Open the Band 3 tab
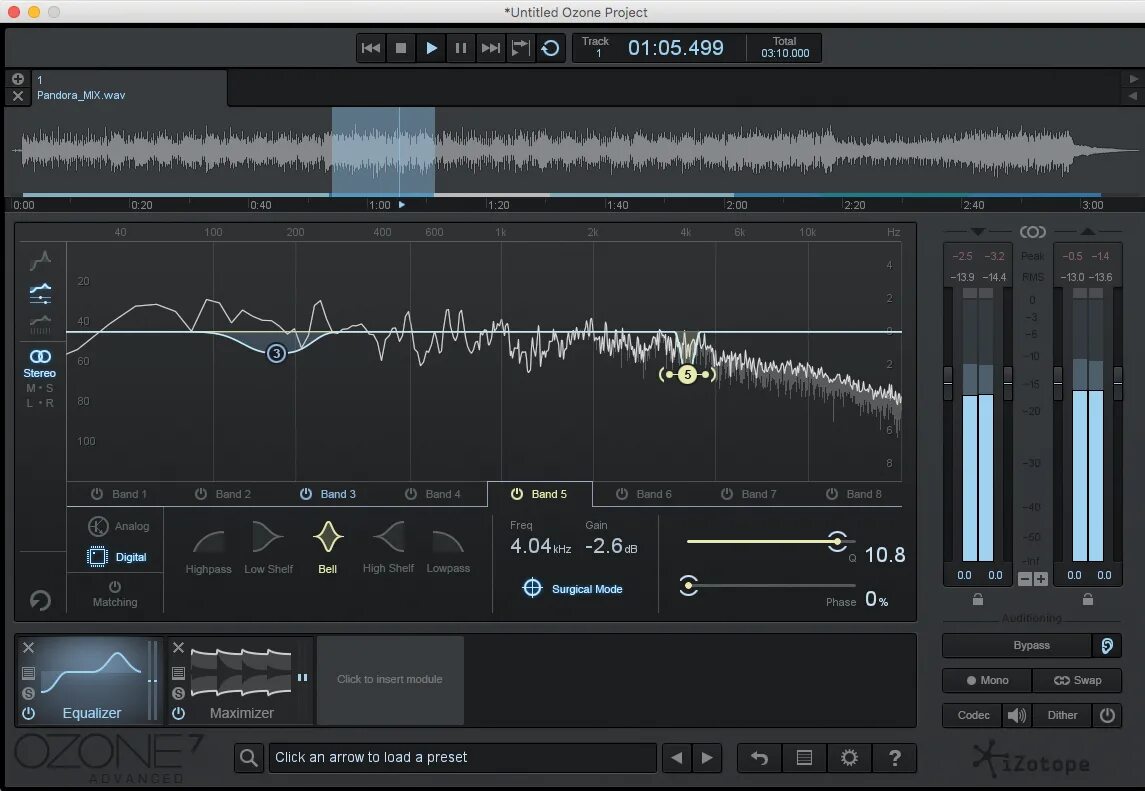This screenshot has height=791, width=1145. (338, 494)
